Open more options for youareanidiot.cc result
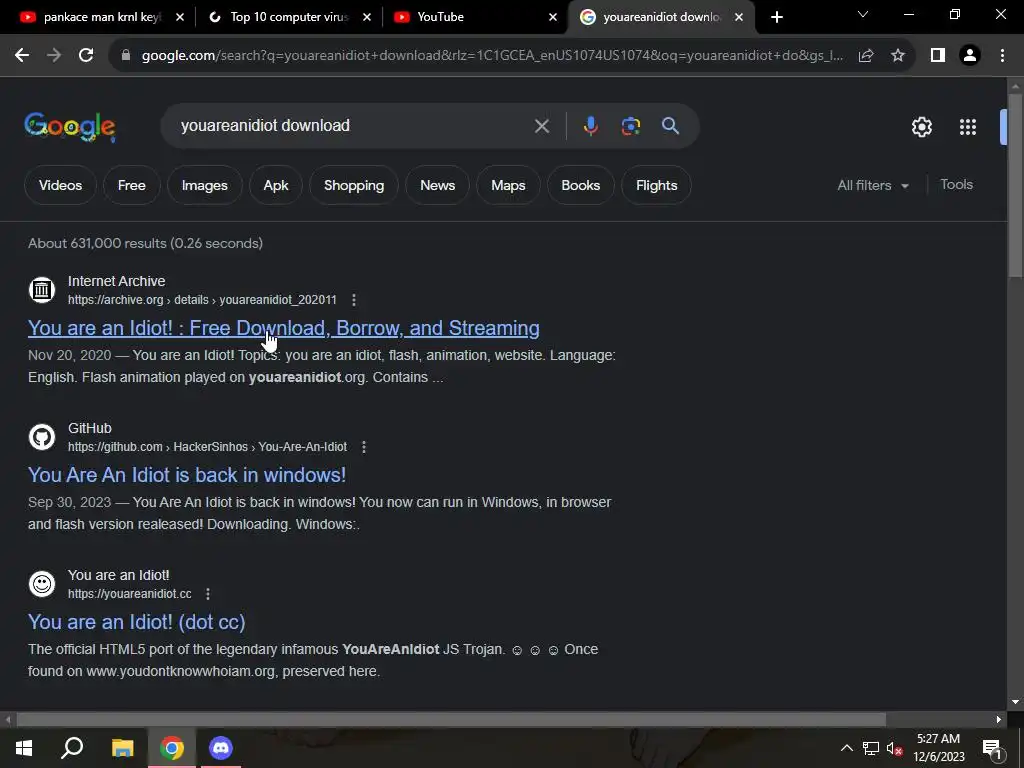This screenshot has height=768, width=1024. point(208,594)
